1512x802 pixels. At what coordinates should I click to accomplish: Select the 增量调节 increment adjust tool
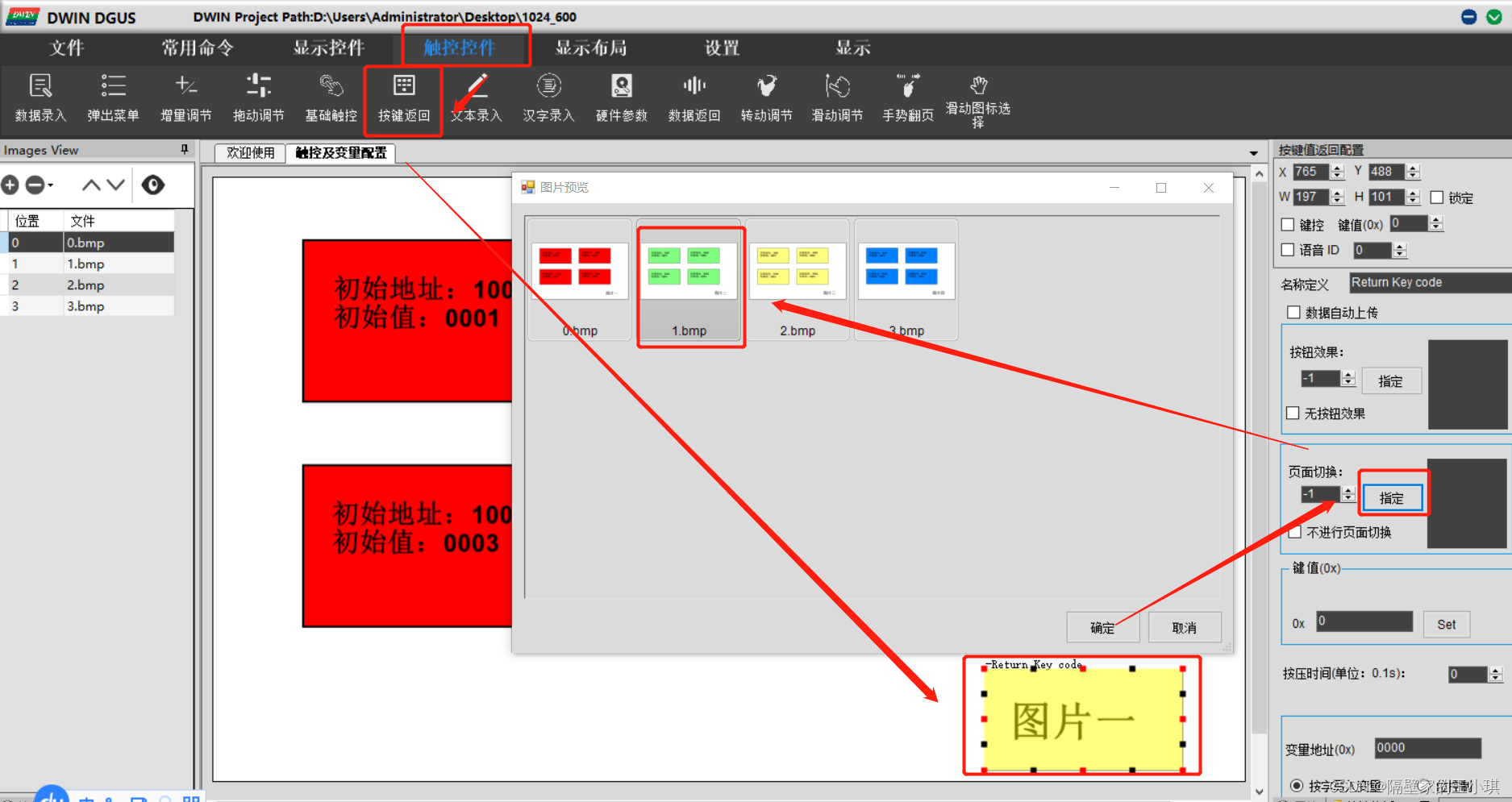tap(185, 97)
